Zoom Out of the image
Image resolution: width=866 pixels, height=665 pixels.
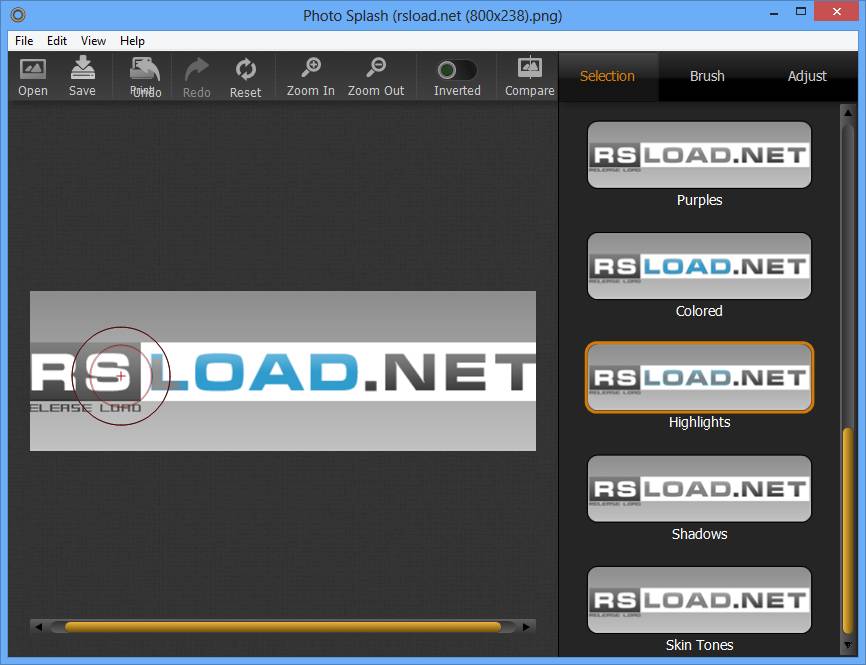click(376, 76)
